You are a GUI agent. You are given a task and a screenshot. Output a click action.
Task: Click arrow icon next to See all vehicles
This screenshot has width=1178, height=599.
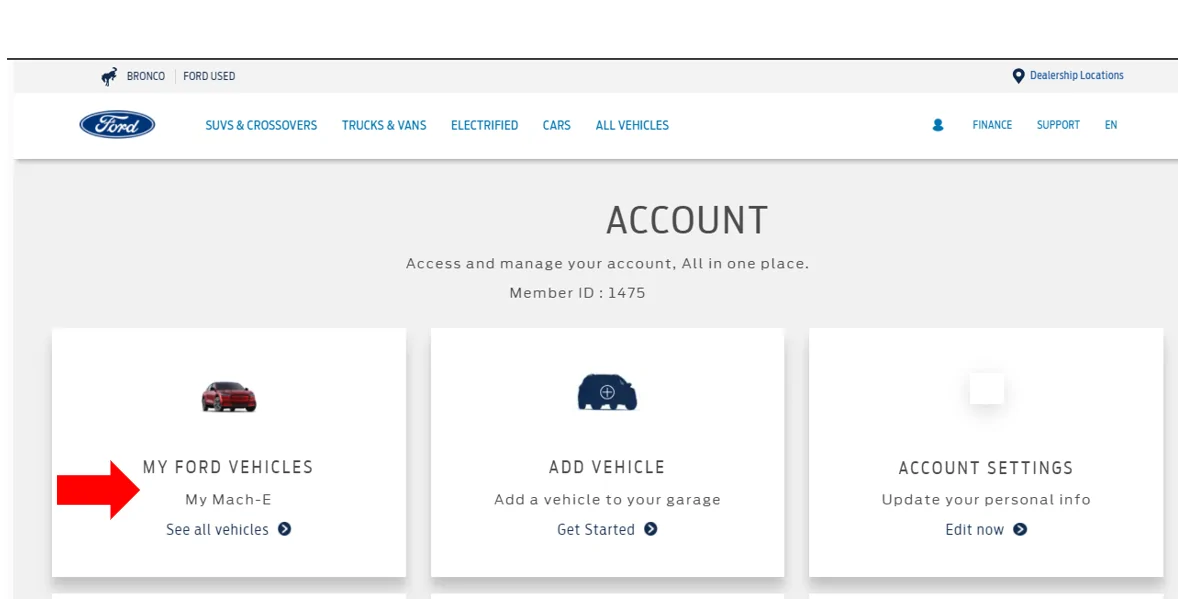point(284,529)
